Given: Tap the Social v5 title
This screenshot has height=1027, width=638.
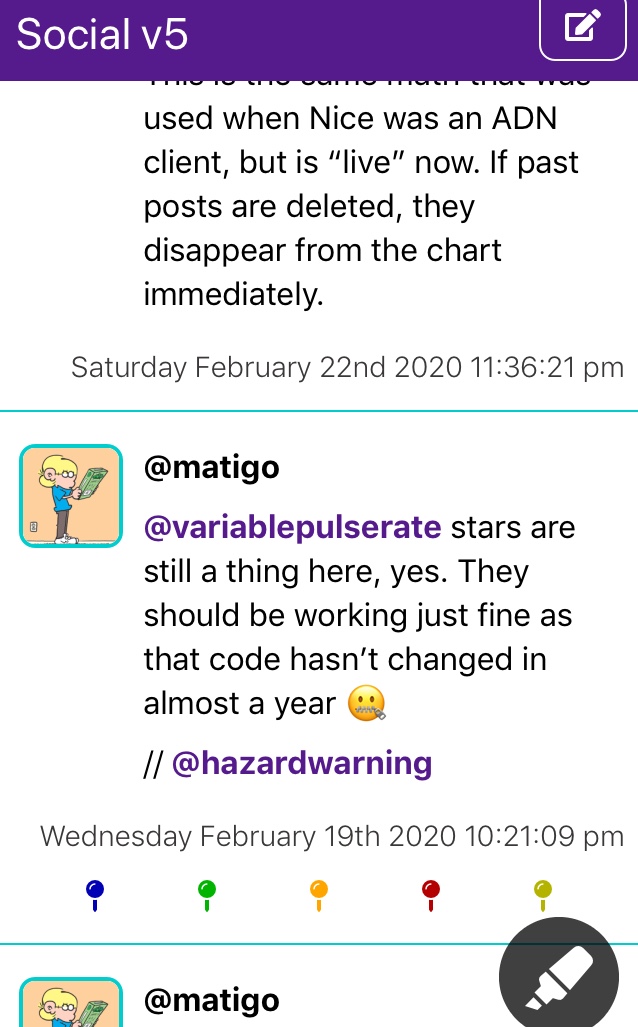Looking at the screenshot, I should coord(102,34).
